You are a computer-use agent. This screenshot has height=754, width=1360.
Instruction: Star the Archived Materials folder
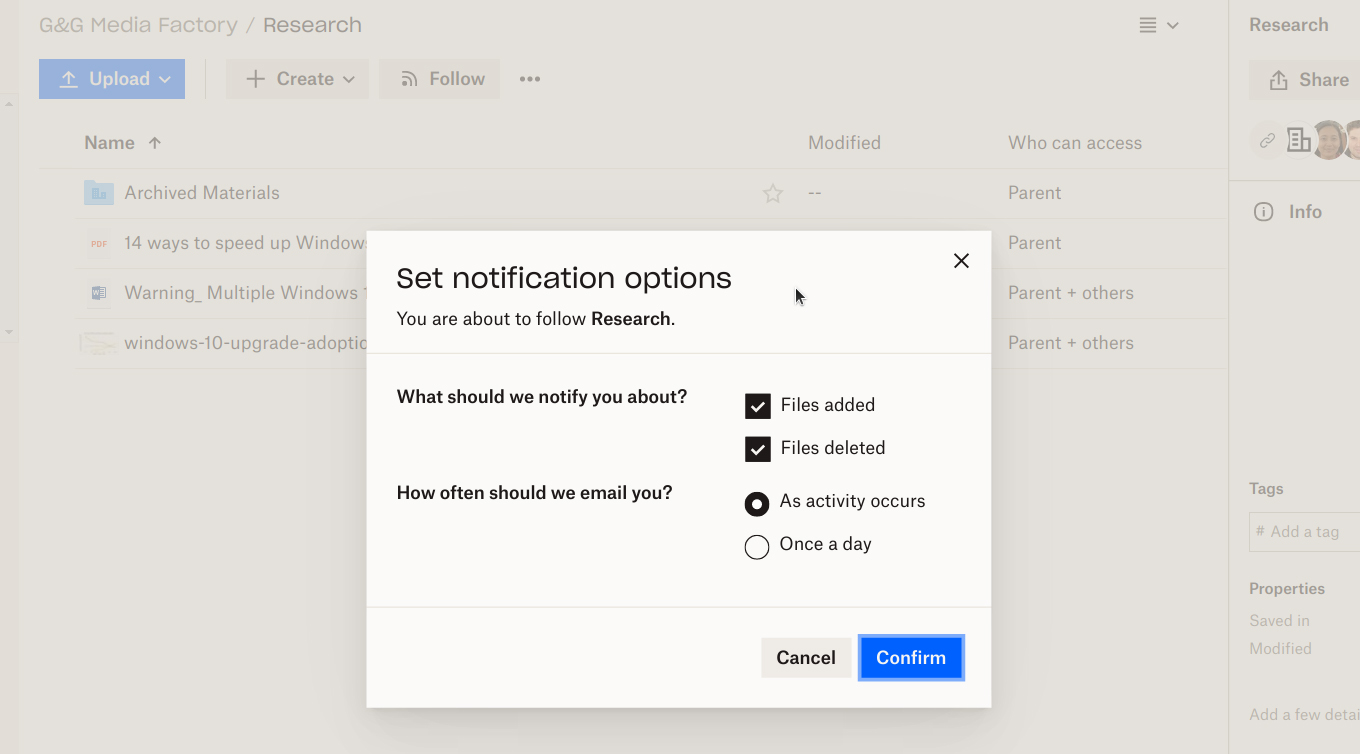(x=772, y=192)
